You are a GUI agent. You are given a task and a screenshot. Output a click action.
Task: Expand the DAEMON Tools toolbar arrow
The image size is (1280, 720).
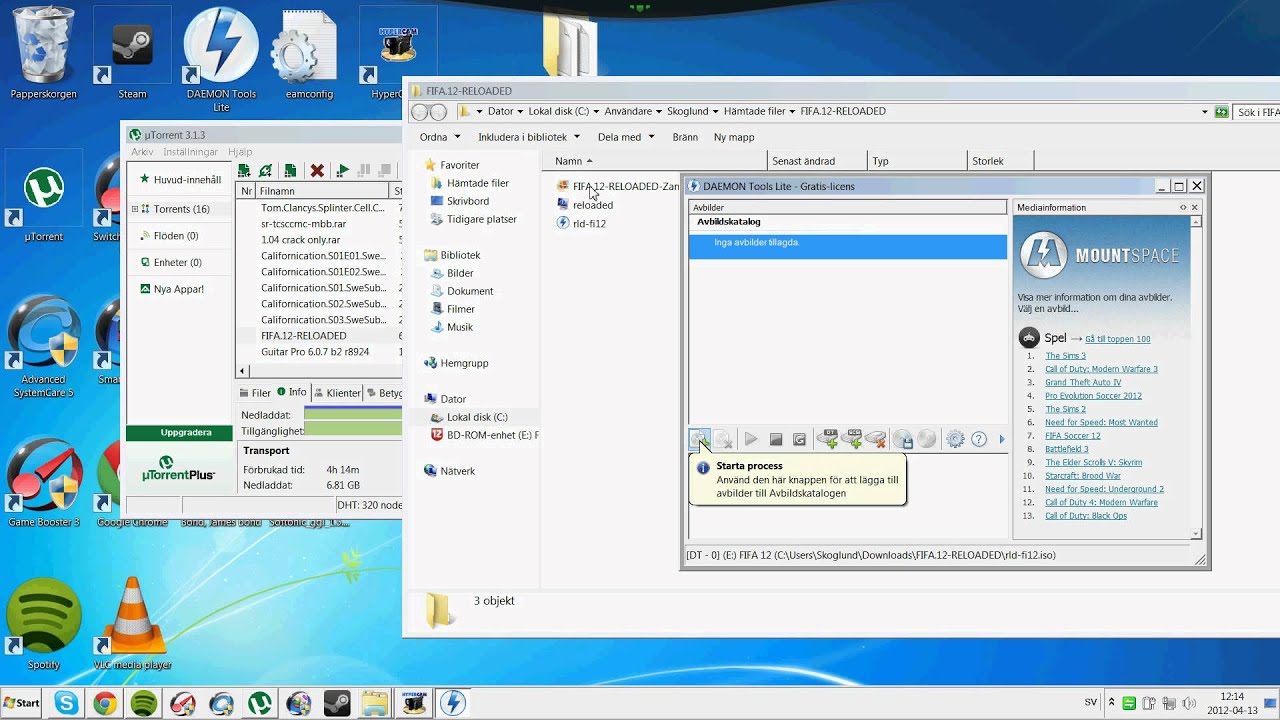[x=1002, y=439]
